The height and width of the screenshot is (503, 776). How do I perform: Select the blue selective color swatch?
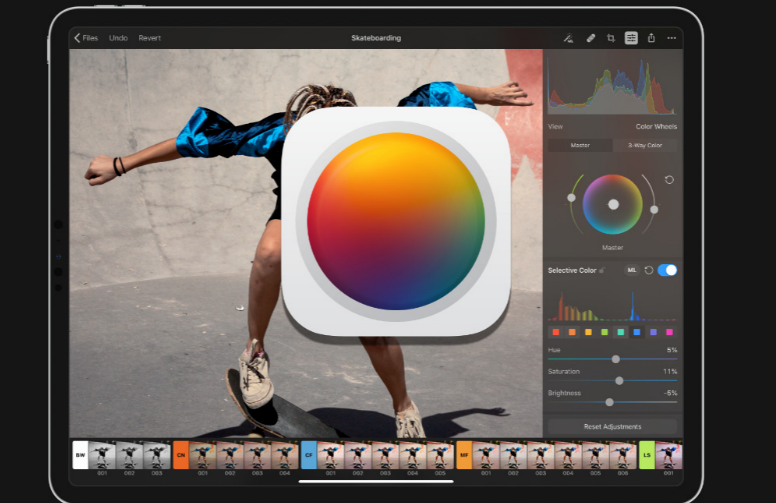pyautogui.click(x=637, y=332)
